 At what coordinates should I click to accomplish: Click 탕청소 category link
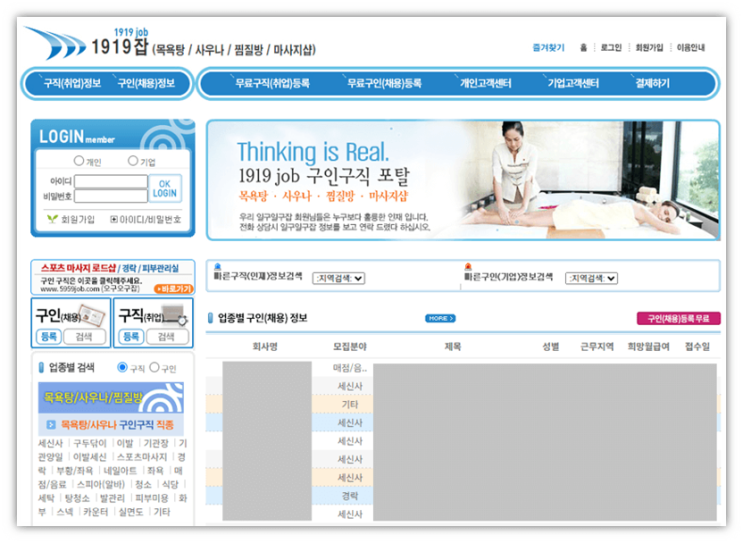pos(77,498)
